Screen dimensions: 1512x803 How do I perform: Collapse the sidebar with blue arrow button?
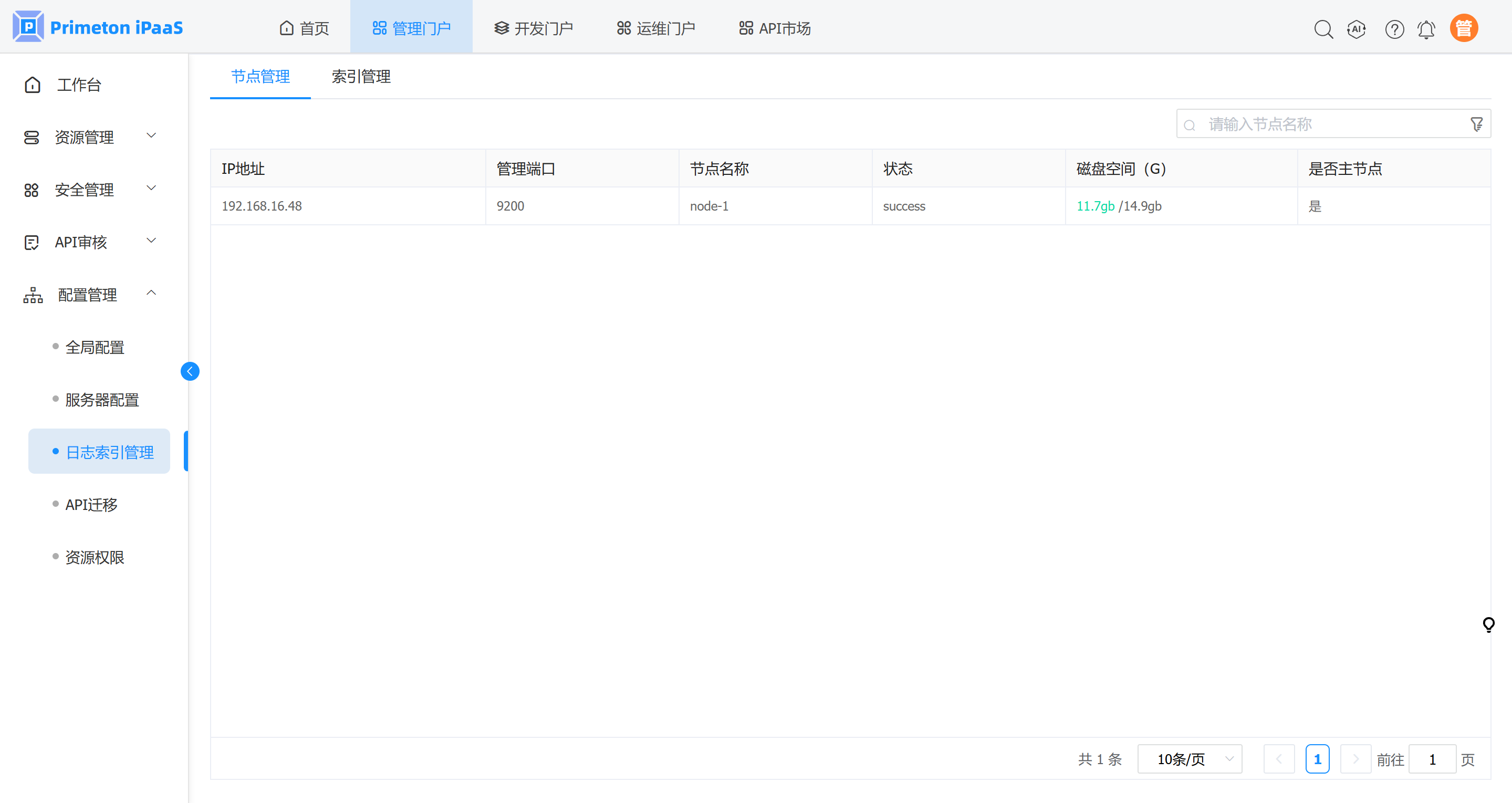190,371
